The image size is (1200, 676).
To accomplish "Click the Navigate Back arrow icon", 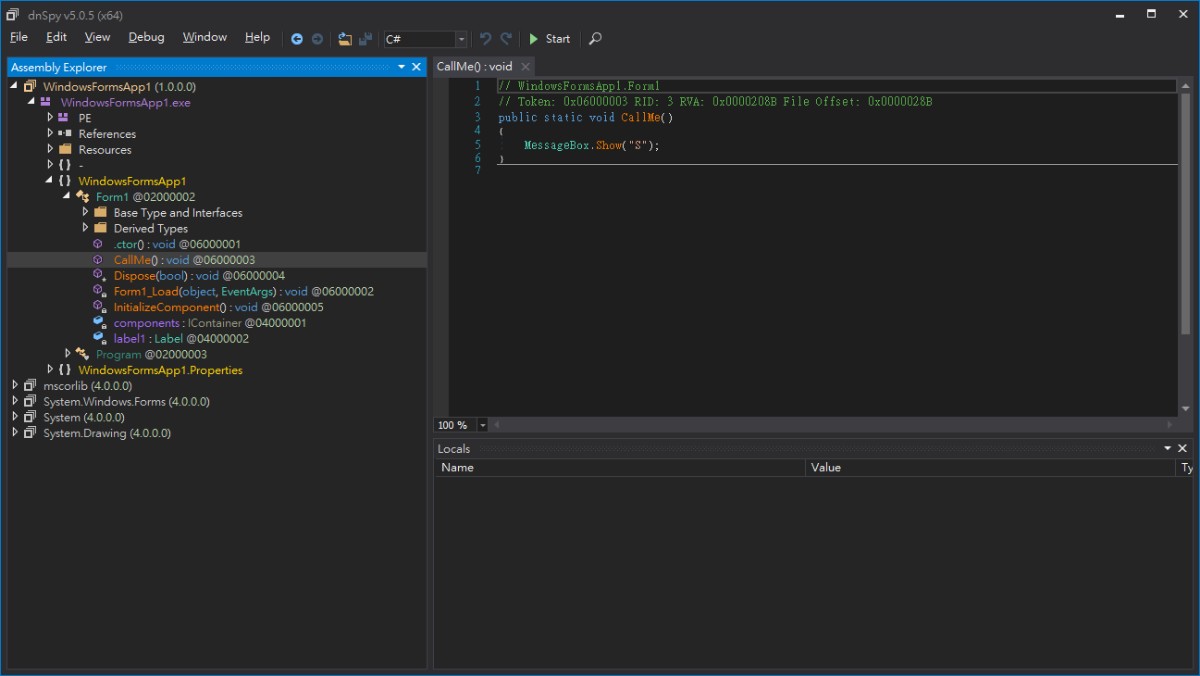I will point(297,39).
